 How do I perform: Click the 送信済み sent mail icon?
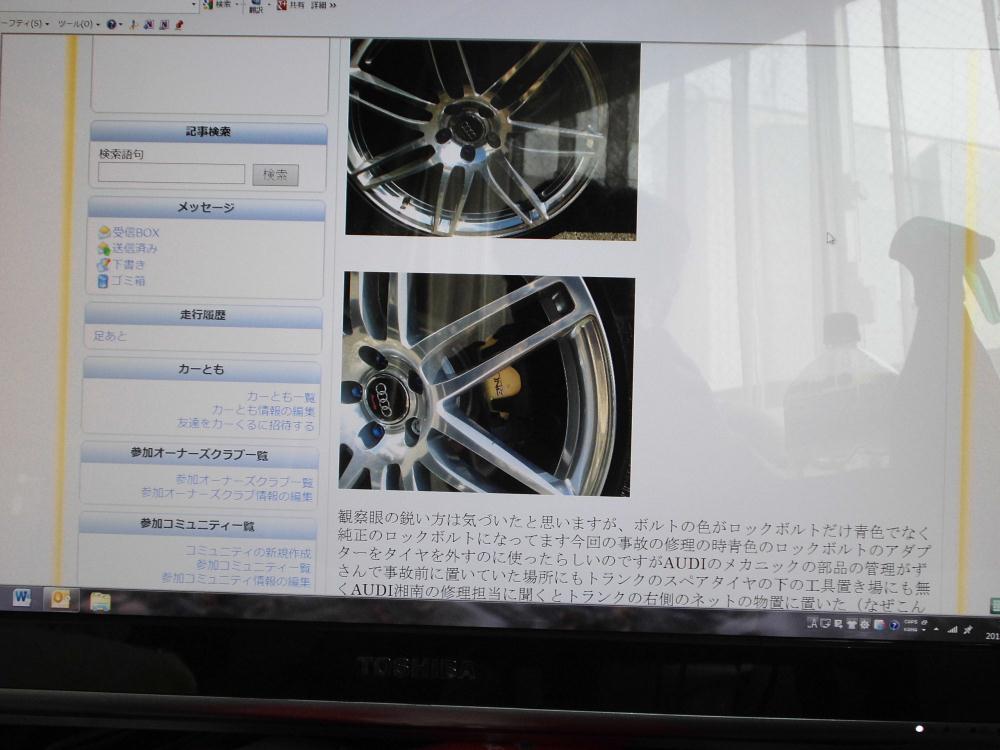pyautogui.click(x=104, y=249)
